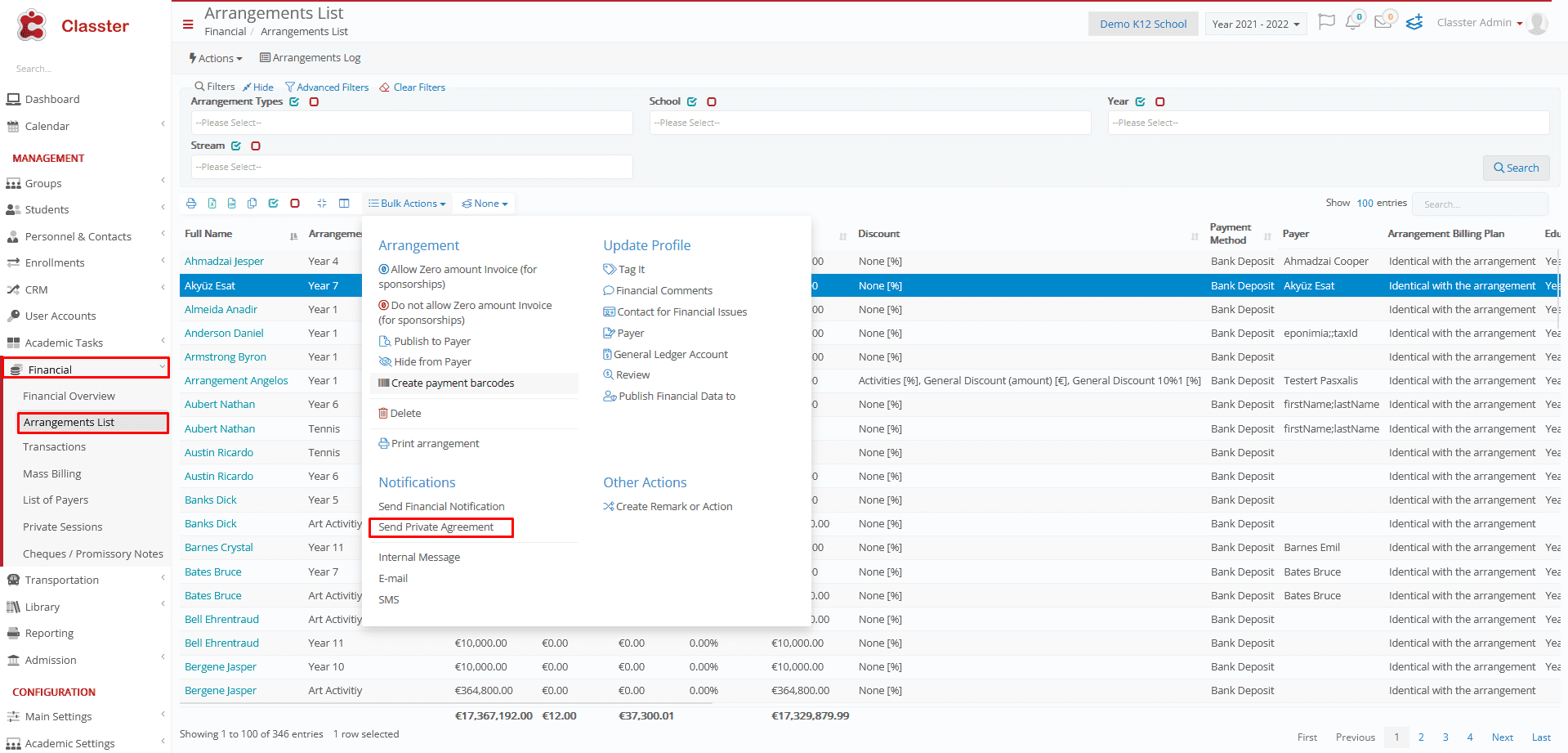Open Transactions in Financial submenu
Image resolution: width=1568 pixels, height=753 pixels.
(x=54, y=447)
